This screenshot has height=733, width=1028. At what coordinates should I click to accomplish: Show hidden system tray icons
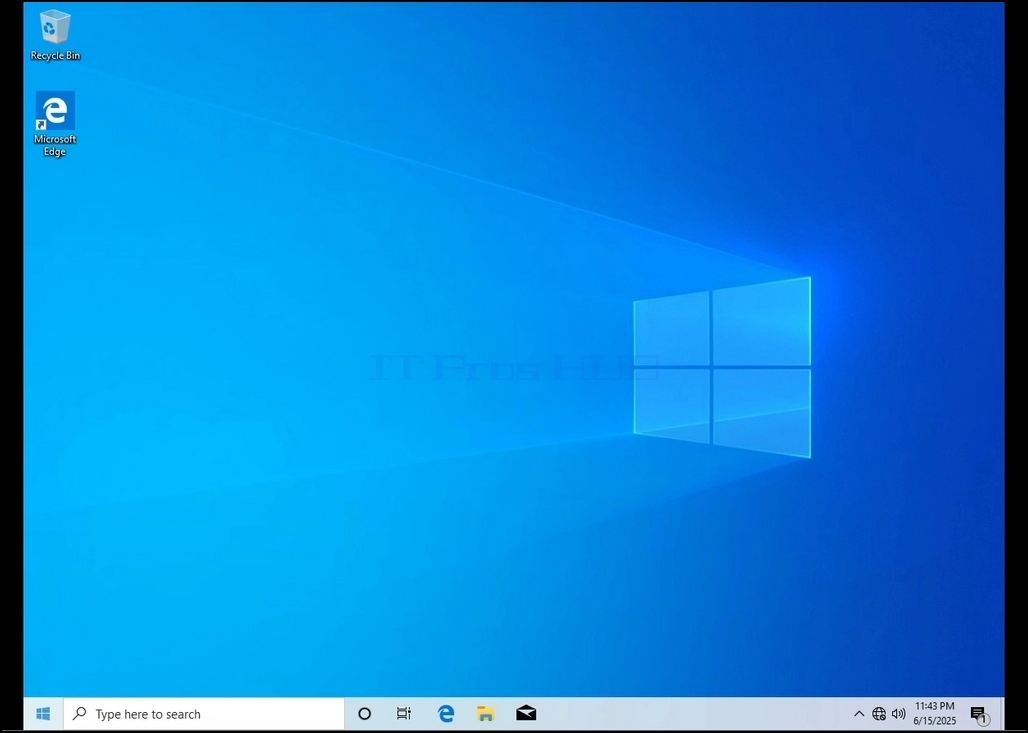859,714
